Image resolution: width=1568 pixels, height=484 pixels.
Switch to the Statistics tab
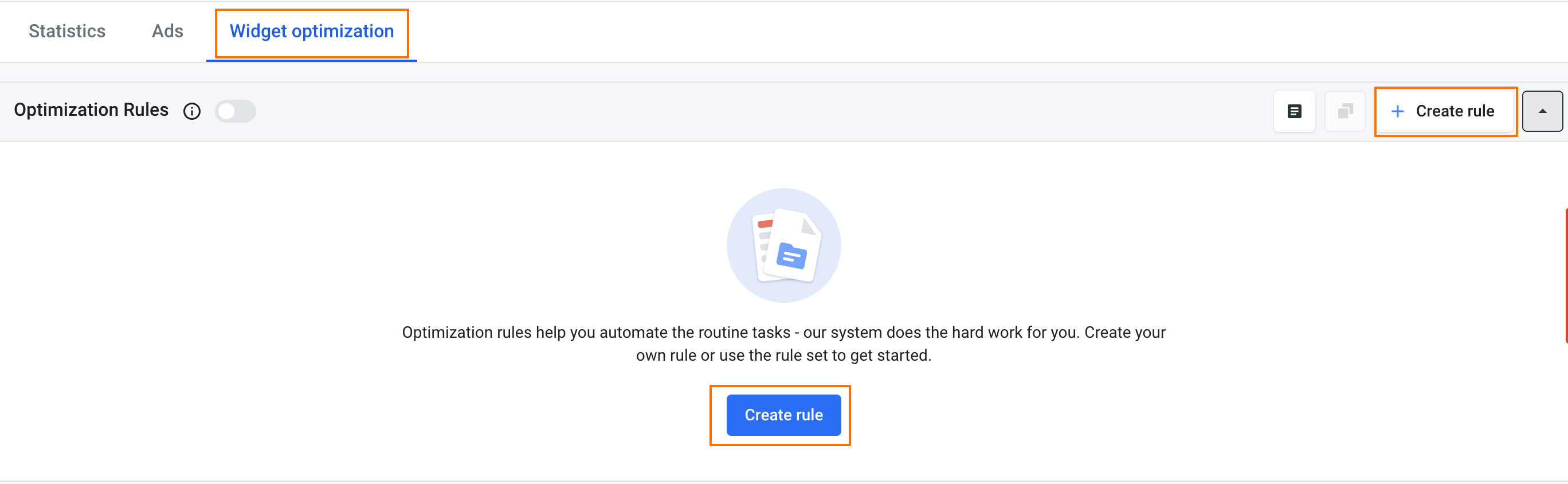tap(67, 31)
